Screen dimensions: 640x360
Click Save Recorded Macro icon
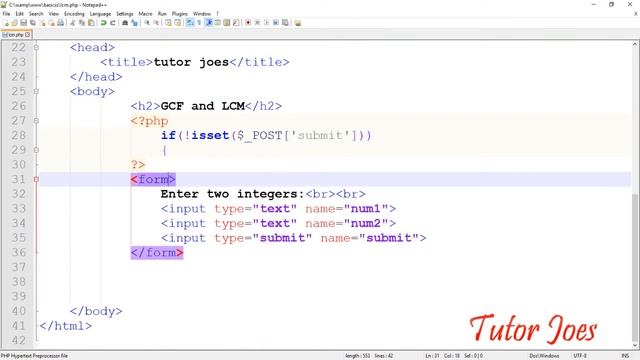coord(285,23)
